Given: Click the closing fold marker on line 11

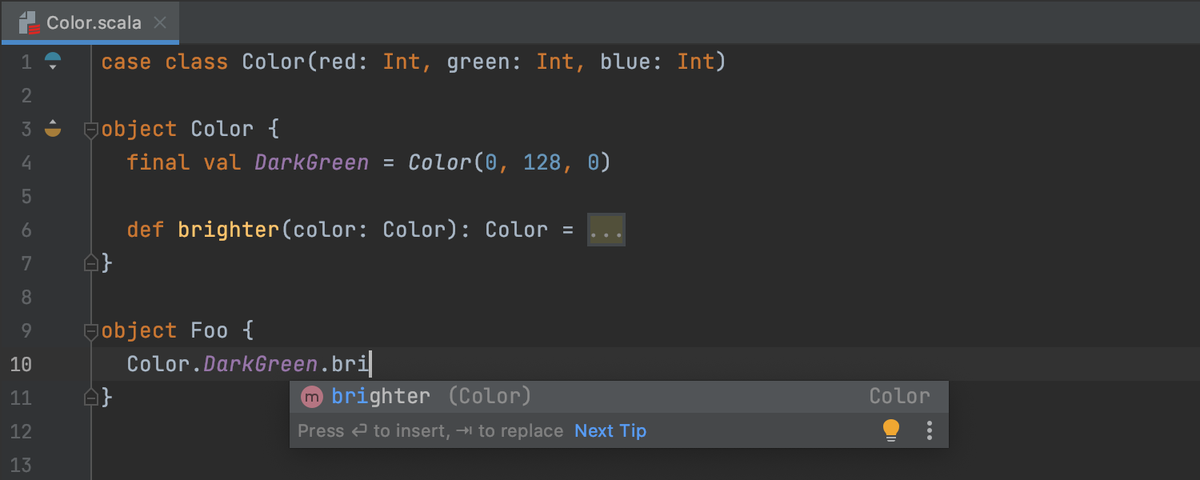Looking at the screenshot, I should coord(91,397).
